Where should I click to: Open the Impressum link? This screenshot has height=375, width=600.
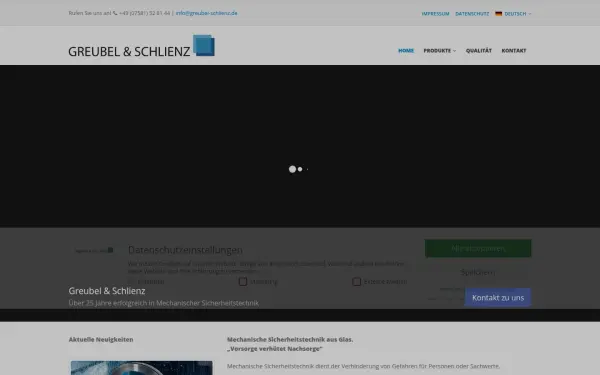tap(435, 14)
